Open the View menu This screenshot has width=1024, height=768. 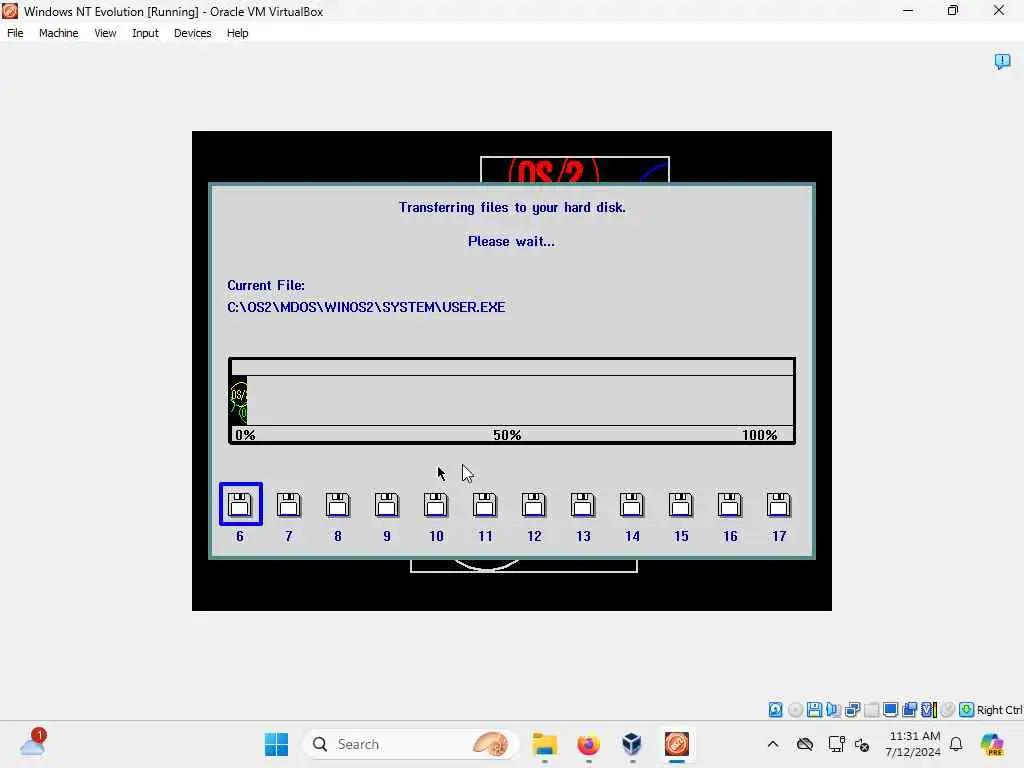pos(105,33)
